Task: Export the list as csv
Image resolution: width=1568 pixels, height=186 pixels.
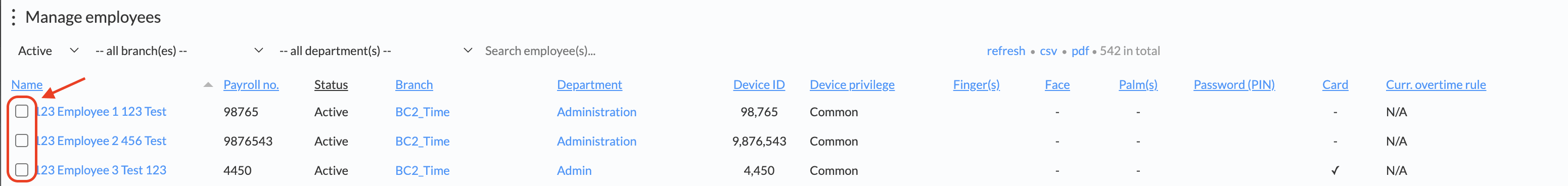Action: pos(1048,51)
